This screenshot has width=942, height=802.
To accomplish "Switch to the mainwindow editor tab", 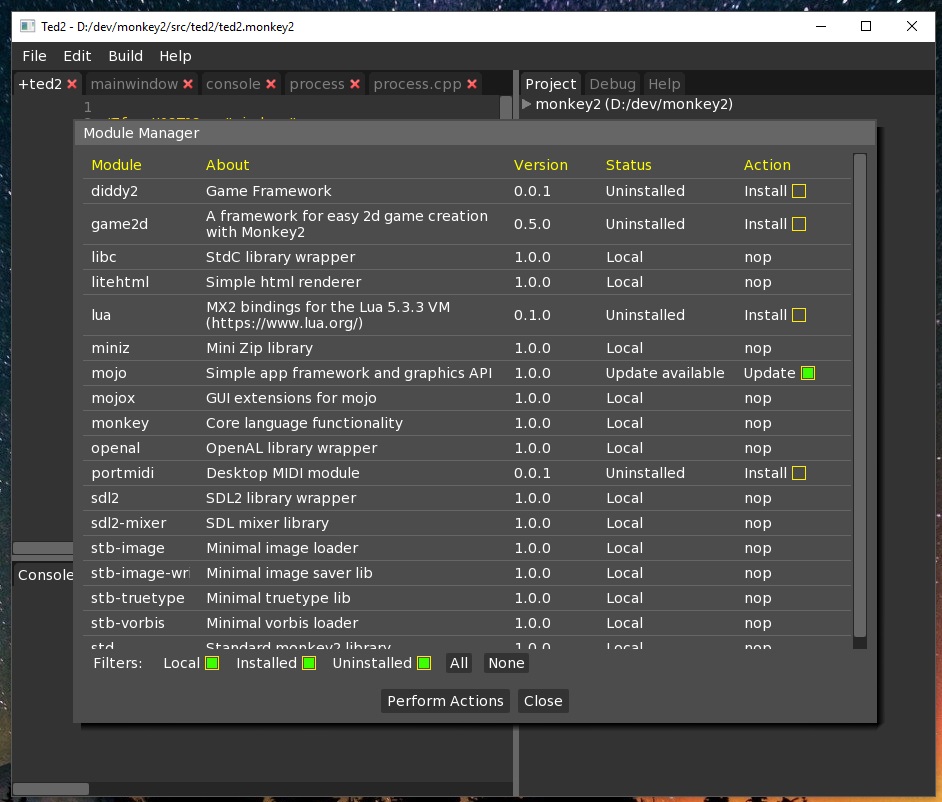I will (134, 84).
